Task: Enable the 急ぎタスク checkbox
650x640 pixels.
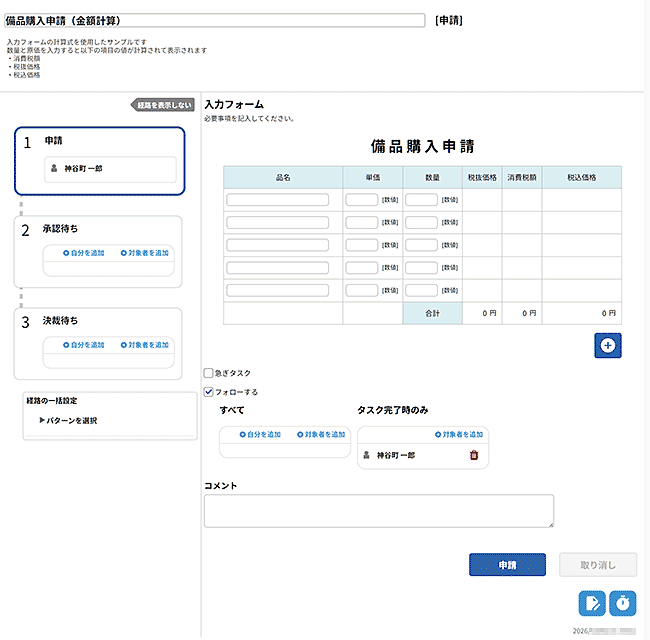Action: point(209,373)
